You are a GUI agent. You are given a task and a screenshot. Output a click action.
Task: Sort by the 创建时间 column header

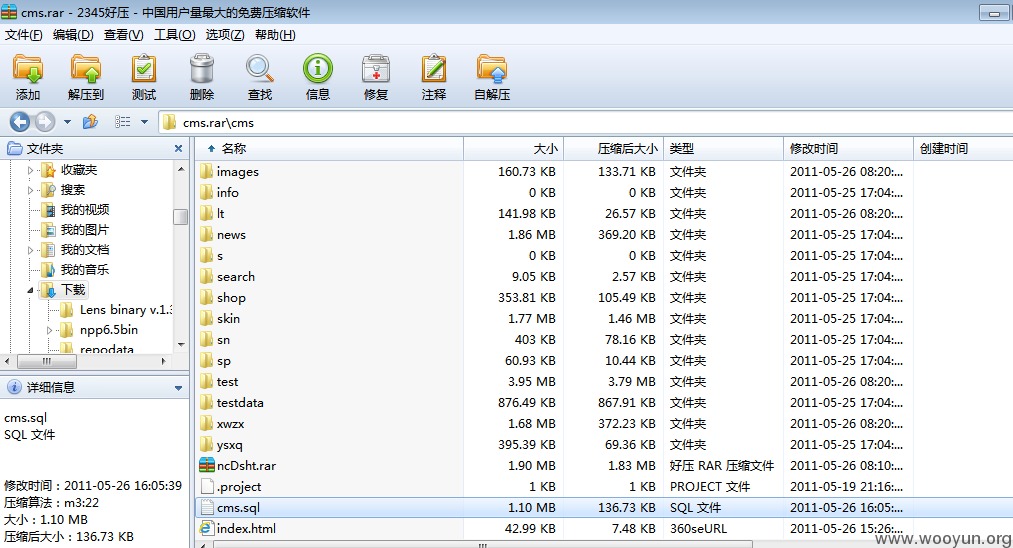point(963,149)
